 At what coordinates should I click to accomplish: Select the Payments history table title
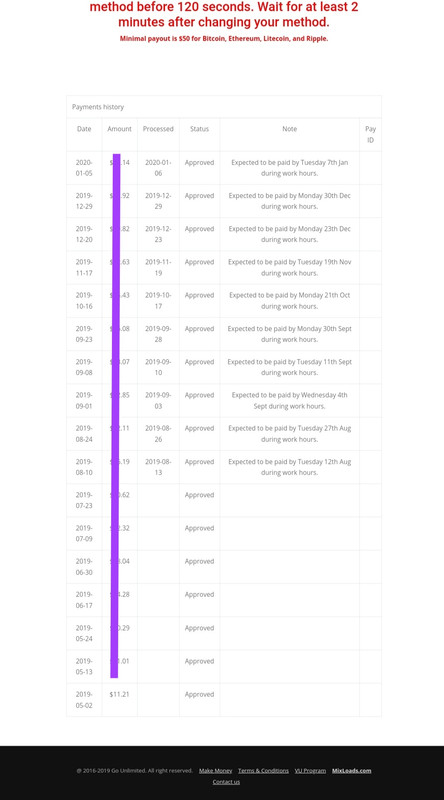click(98, 107)
